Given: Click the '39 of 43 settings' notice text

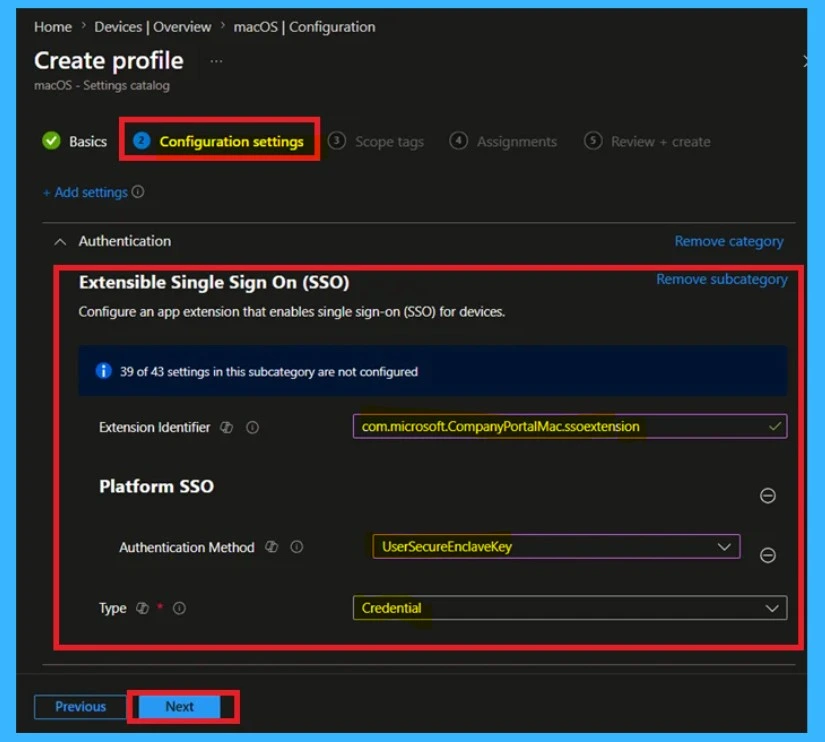Looking at the screenshot, I should pyautogui.click(x=269, y=372).
